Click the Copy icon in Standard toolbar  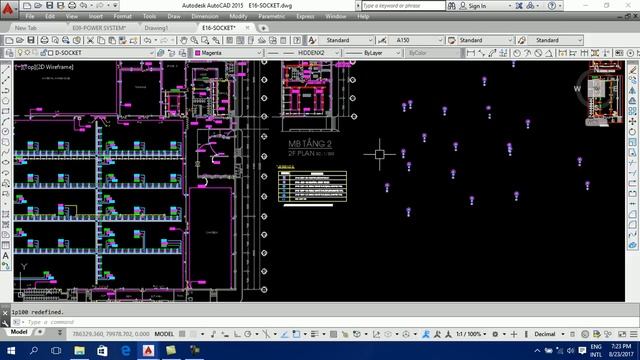click(x=101, y=40)
